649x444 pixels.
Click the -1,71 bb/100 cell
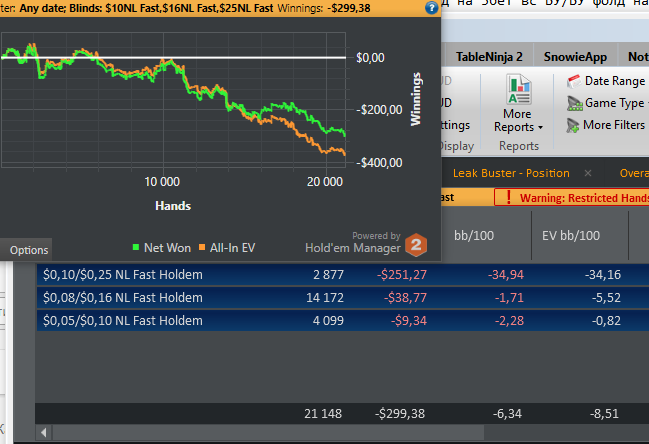point(509,298)
